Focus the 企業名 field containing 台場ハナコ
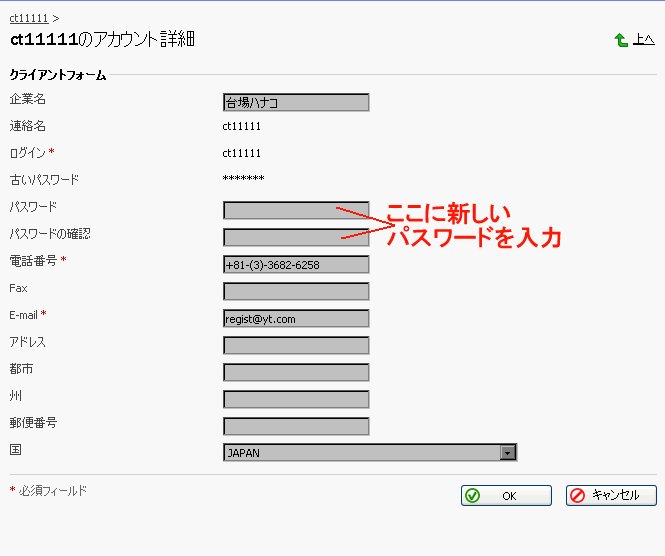Viewport: 665px width, 556px height. (296, 102)
